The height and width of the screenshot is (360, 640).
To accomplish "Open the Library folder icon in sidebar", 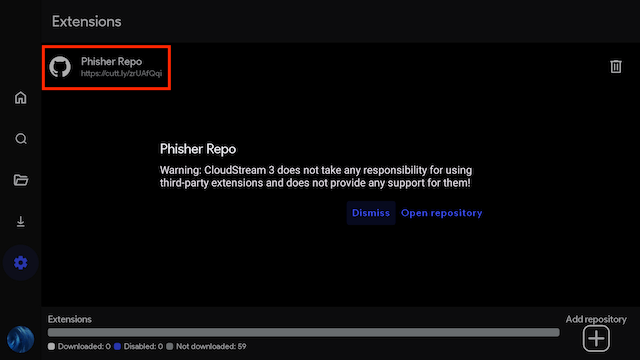I will pos(21,180).
